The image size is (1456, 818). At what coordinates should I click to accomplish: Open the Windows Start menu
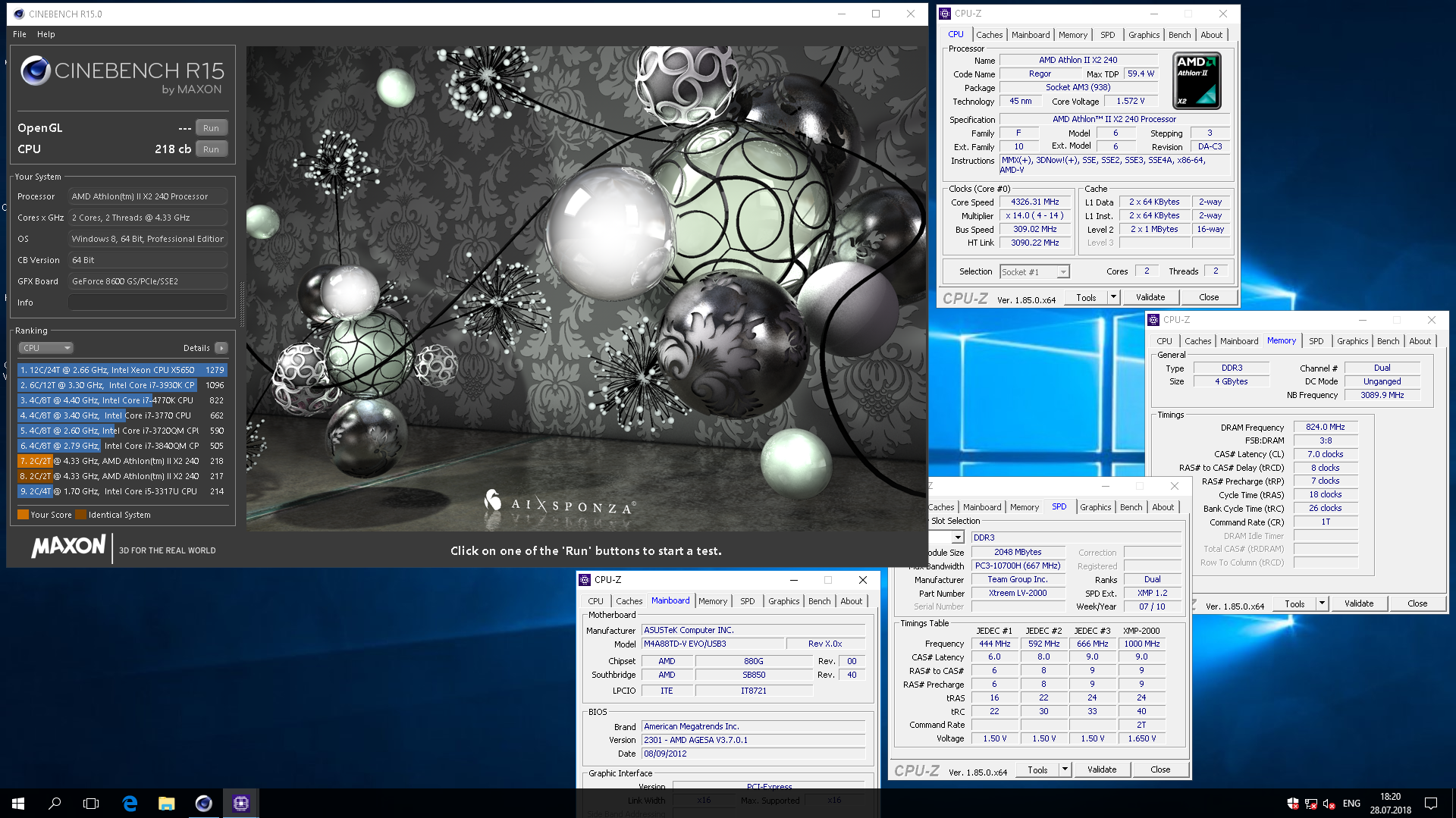tap(18, 803)
